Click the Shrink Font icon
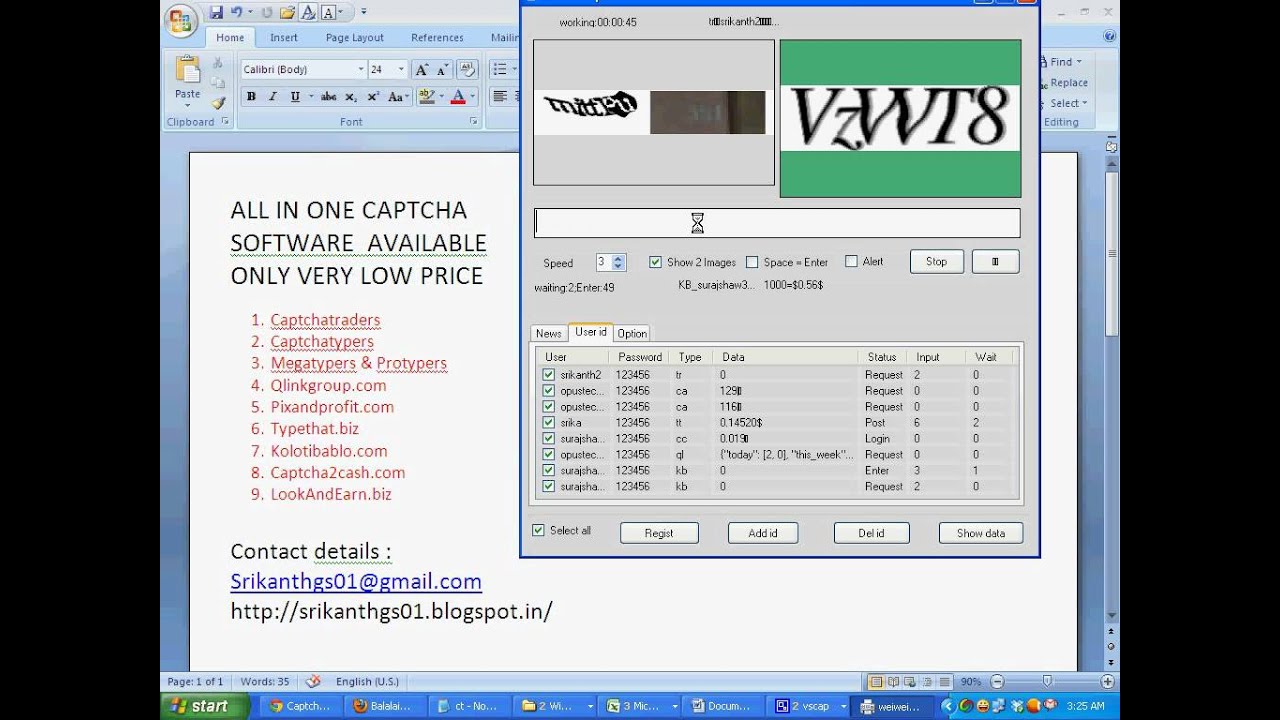This screenshot has height=720, width=1280. [441, 69]
